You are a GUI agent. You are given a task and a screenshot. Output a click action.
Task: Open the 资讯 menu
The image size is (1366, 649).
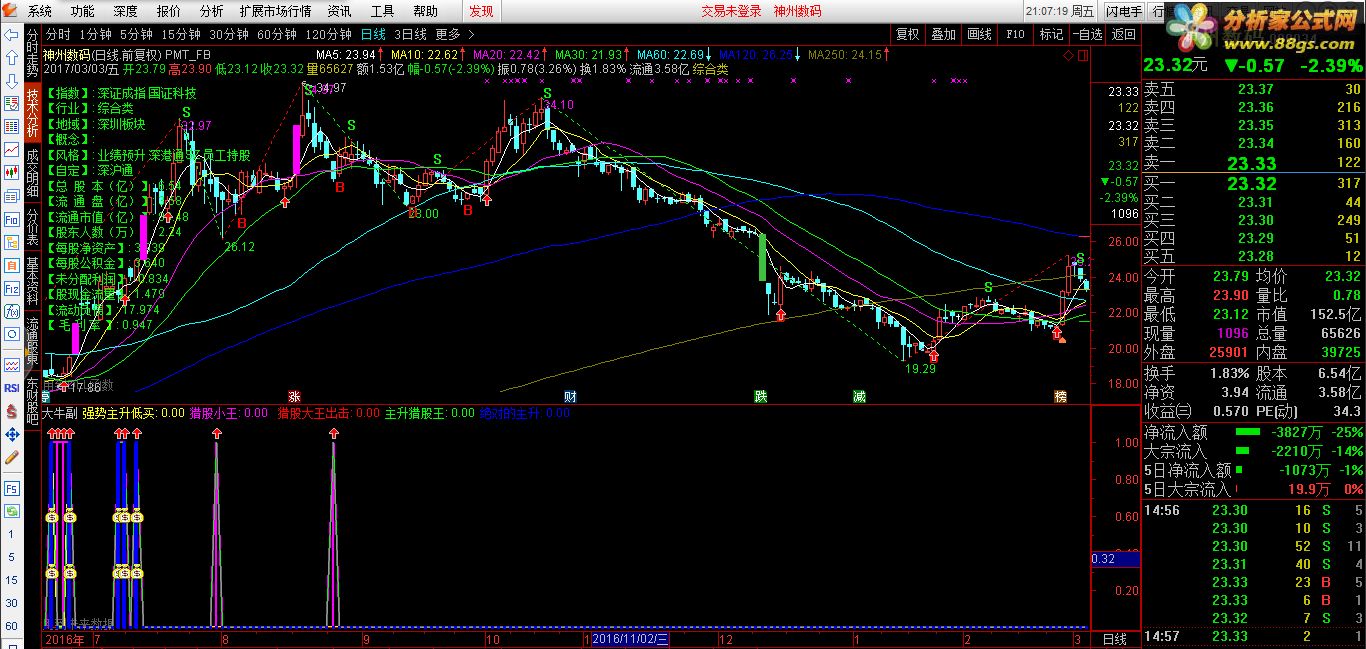[x=340, y=11]
